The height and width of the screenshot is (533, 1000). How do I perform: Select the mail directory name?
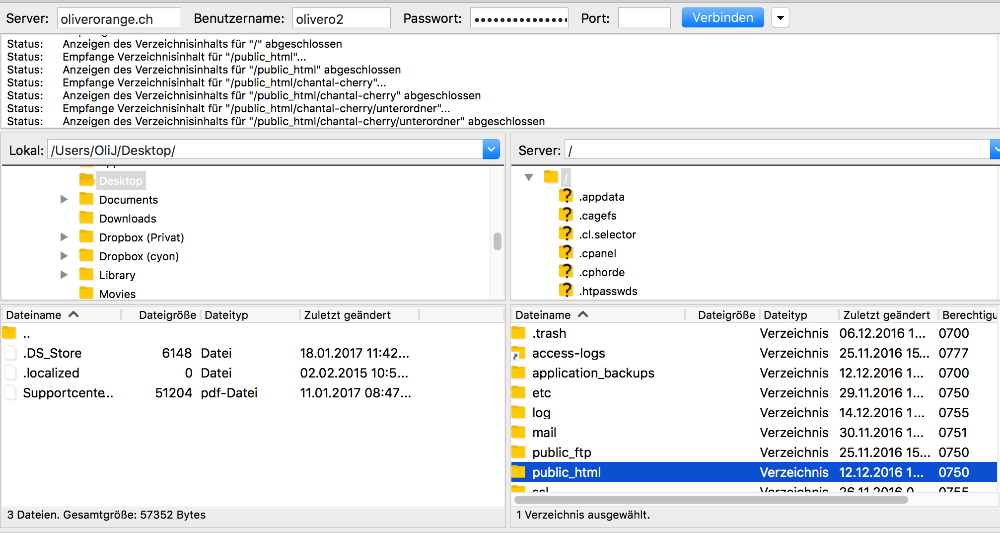[544, 432]
